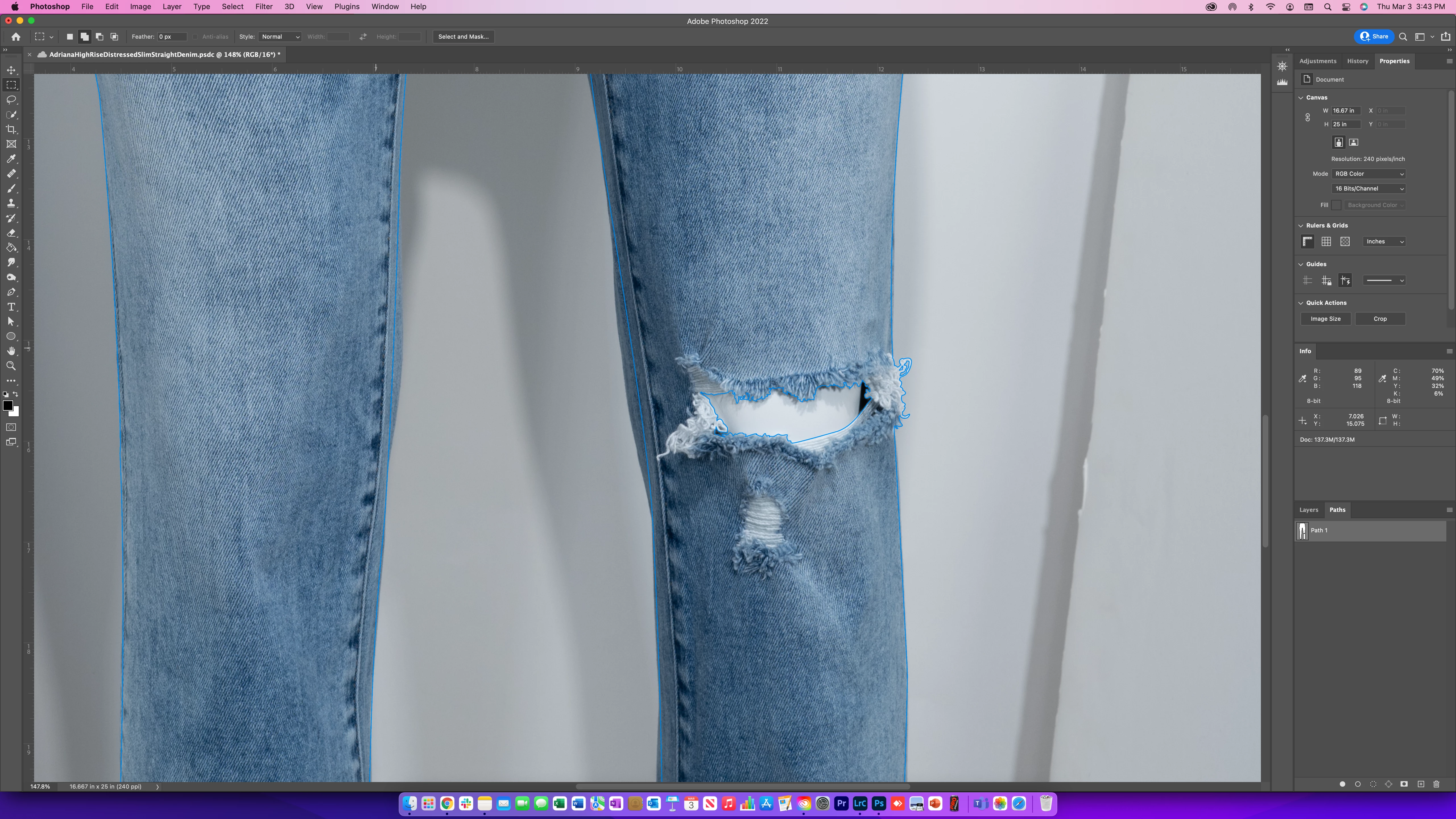Open the Style dropdown set to Normal

[280, 37]
